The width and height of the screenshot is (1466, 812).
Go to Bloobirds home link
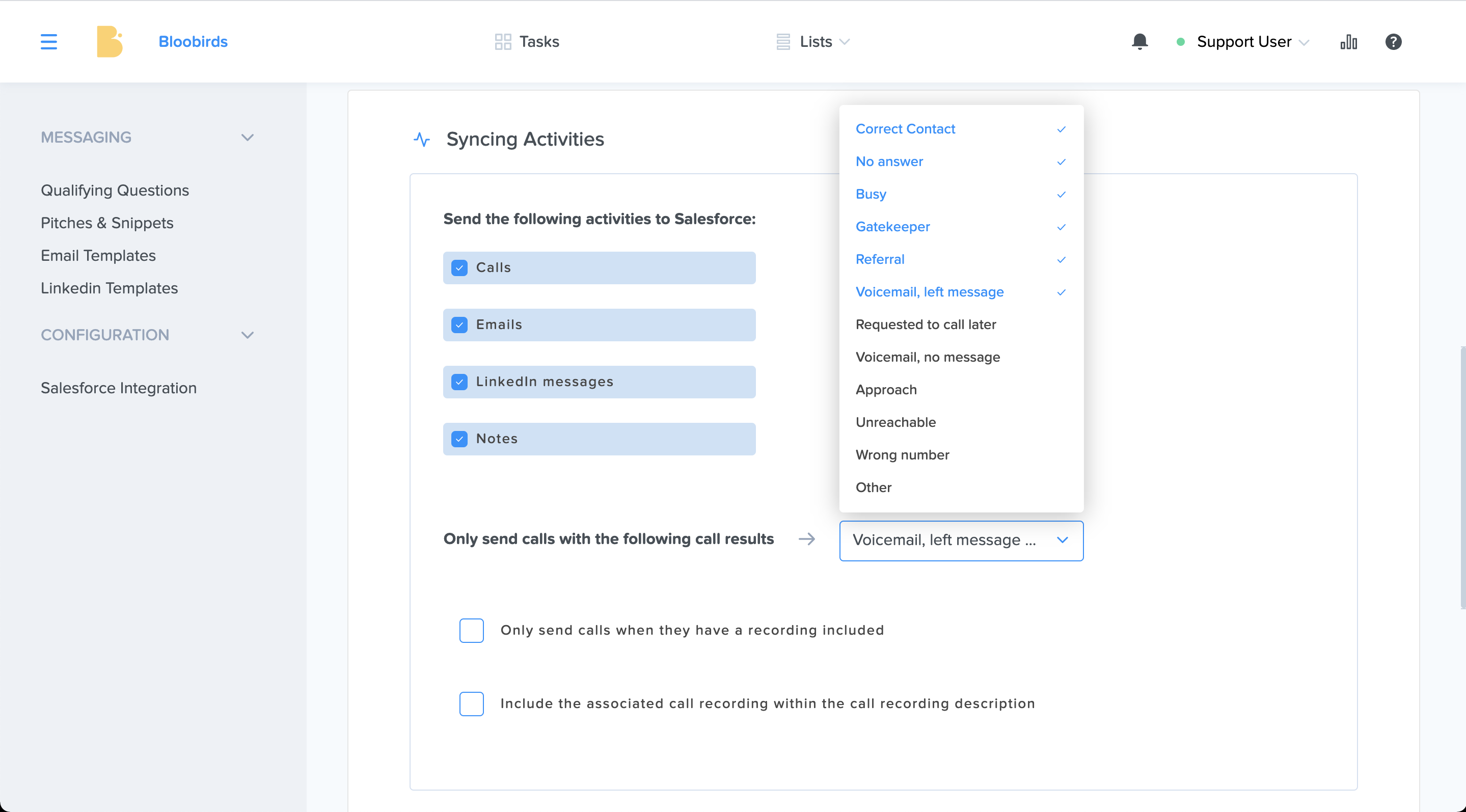(x=193, y=42)
